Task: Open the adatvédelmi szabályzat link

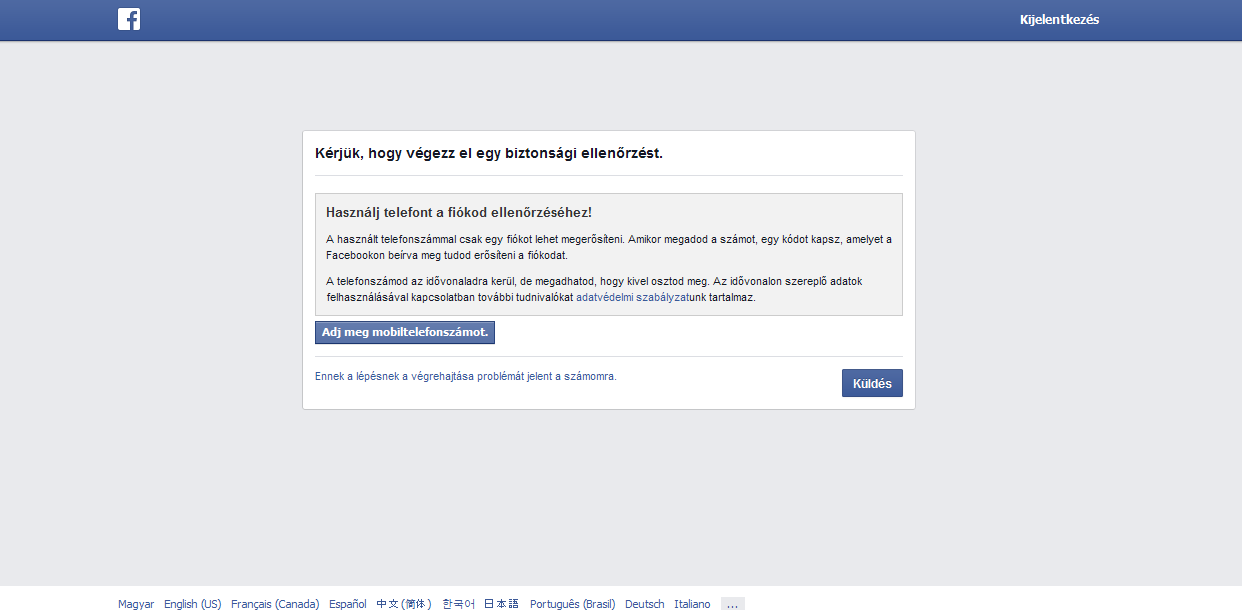Action: coord(632,298)
